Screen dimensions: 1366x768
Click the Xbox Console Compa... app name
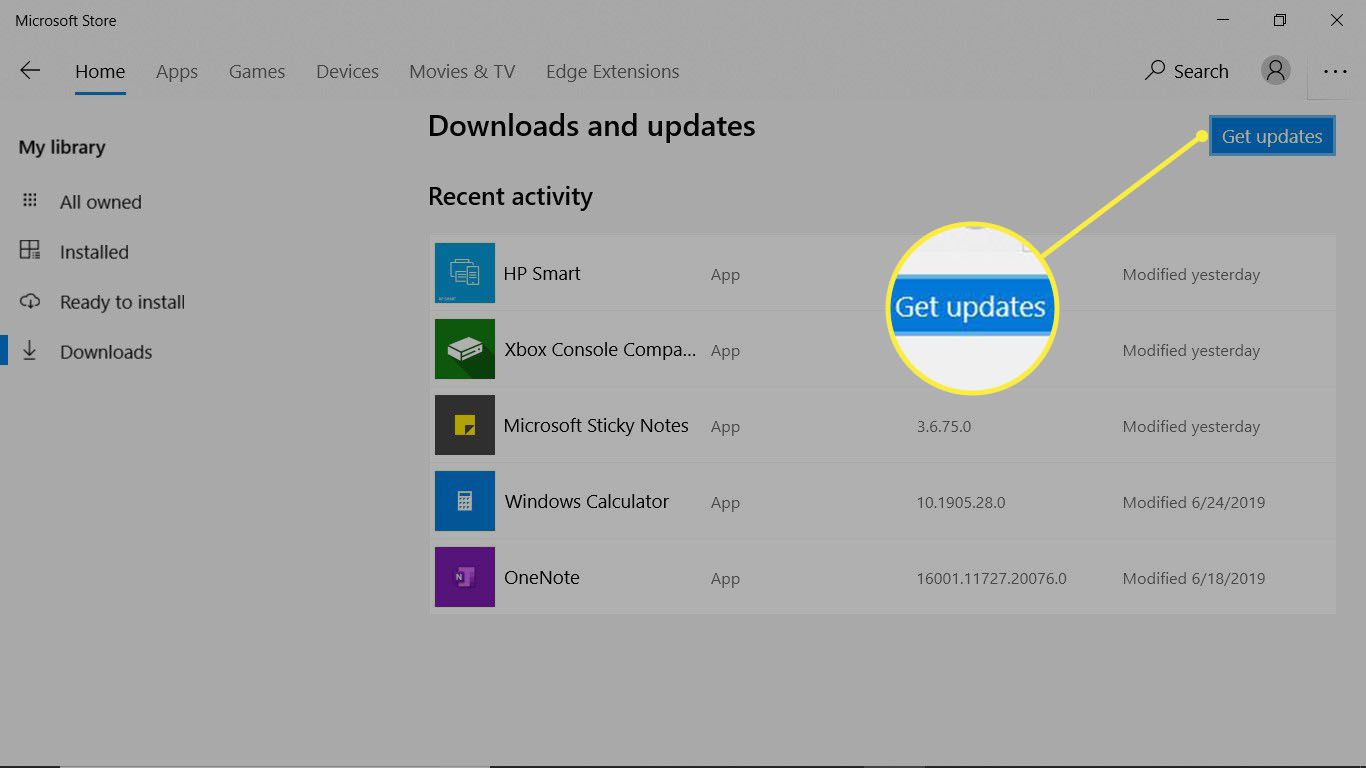click(600, 350)
